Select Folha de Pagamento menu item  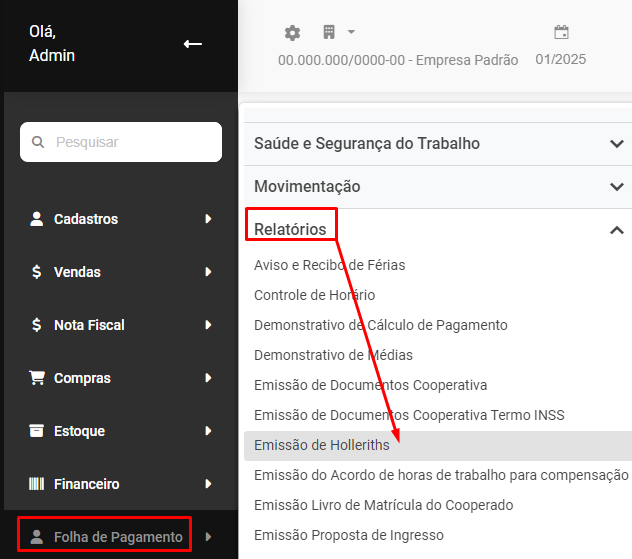[x=118, y=537]
